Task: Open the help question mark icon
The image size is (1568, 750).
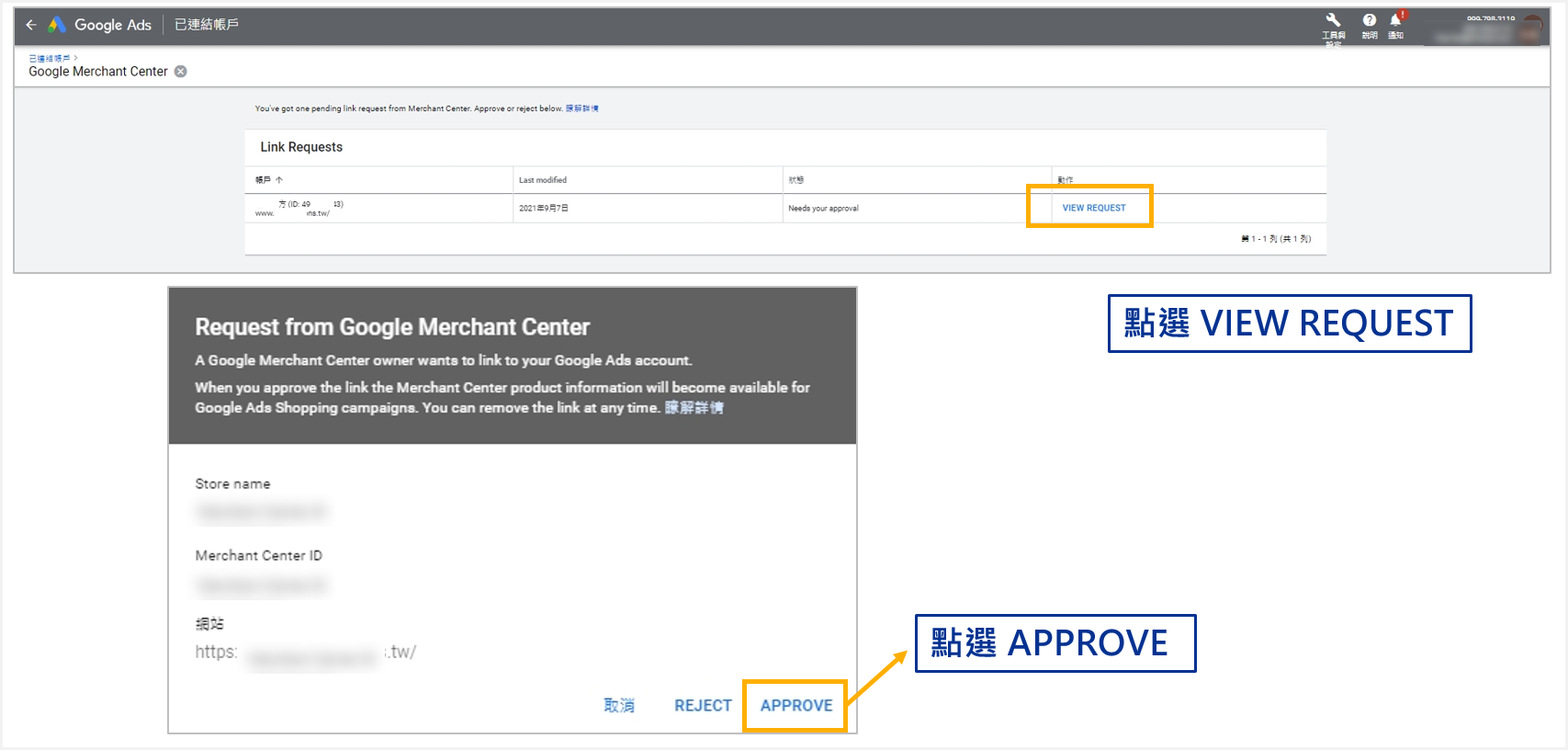Action: click(x=1369, y=20)
